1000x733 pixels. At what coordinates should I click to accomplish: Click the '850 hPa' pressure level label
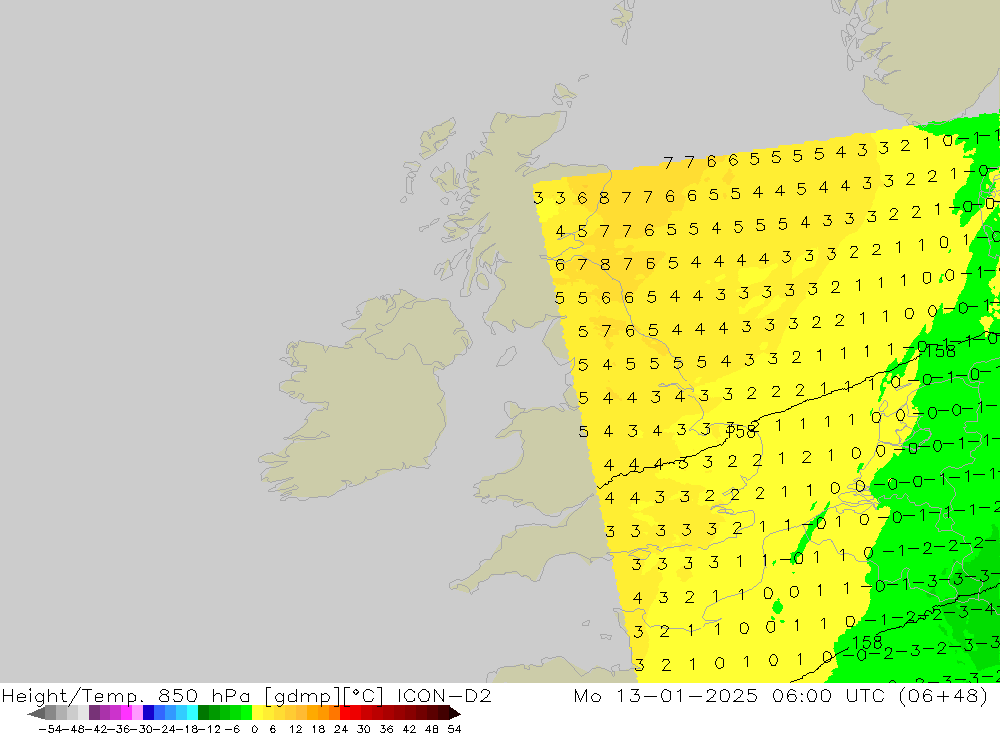(204, 695)
